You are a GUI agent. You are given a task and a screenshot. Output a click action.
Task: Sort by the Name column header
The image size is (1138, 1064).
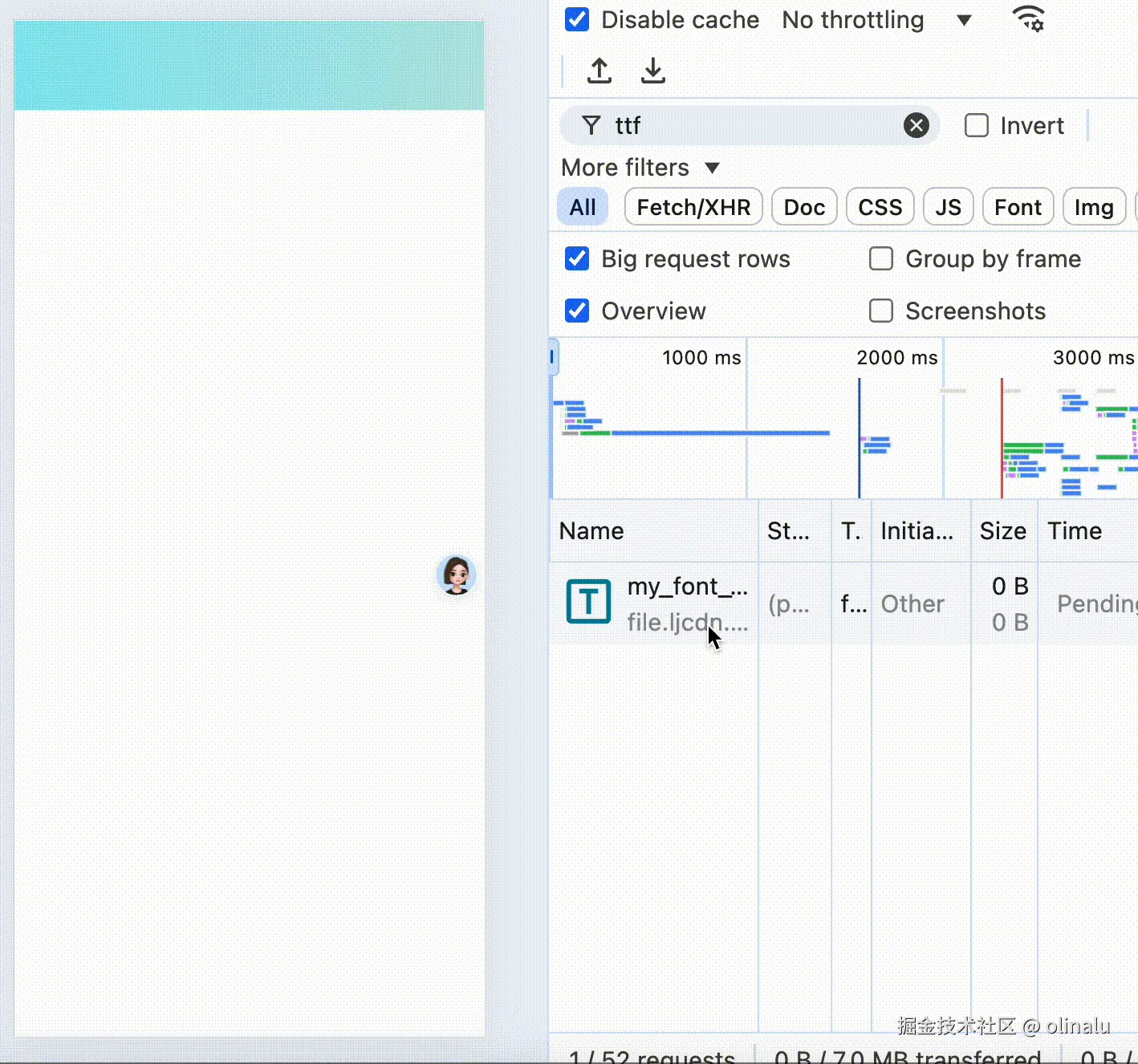pos(653,531)
